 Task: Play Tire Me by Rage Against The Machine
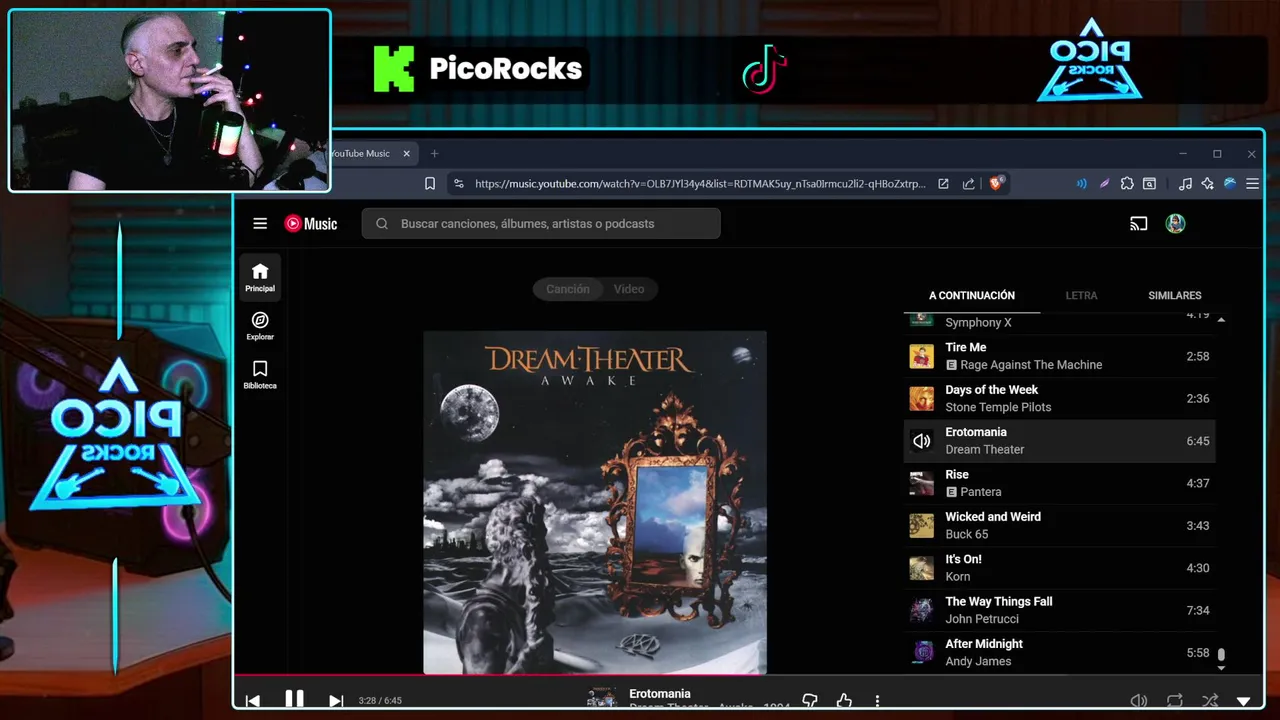(1059, 356)
